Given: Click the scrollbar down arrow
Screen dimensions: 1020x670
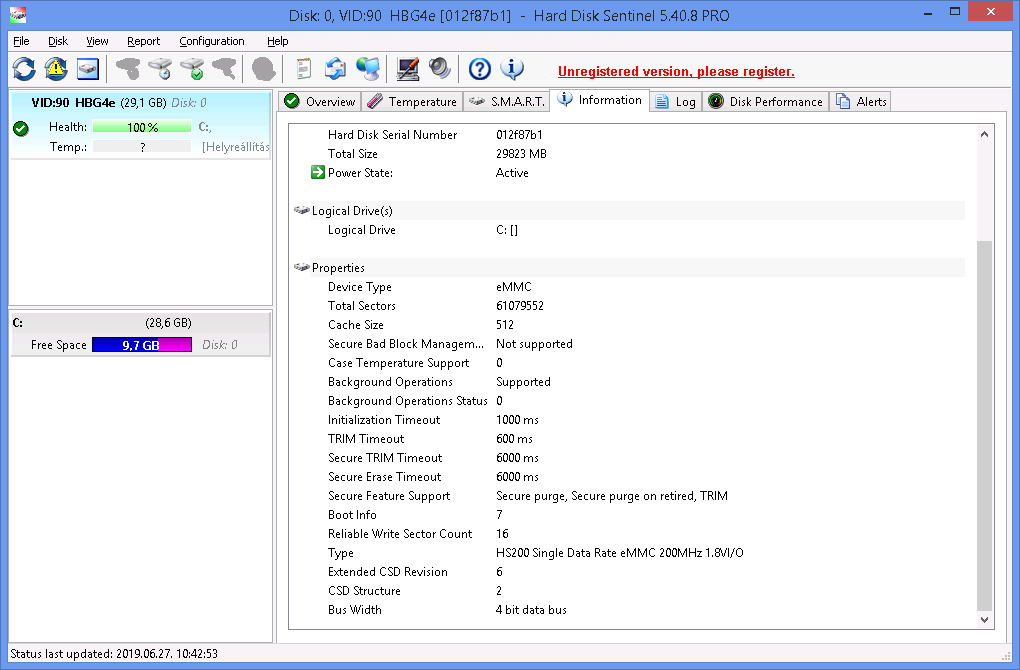Looking at the screenshot, I should point(984,620).
